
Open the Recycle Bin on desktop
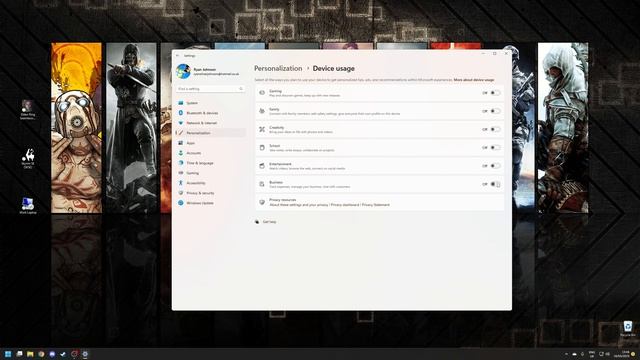[x=628, y=329]
